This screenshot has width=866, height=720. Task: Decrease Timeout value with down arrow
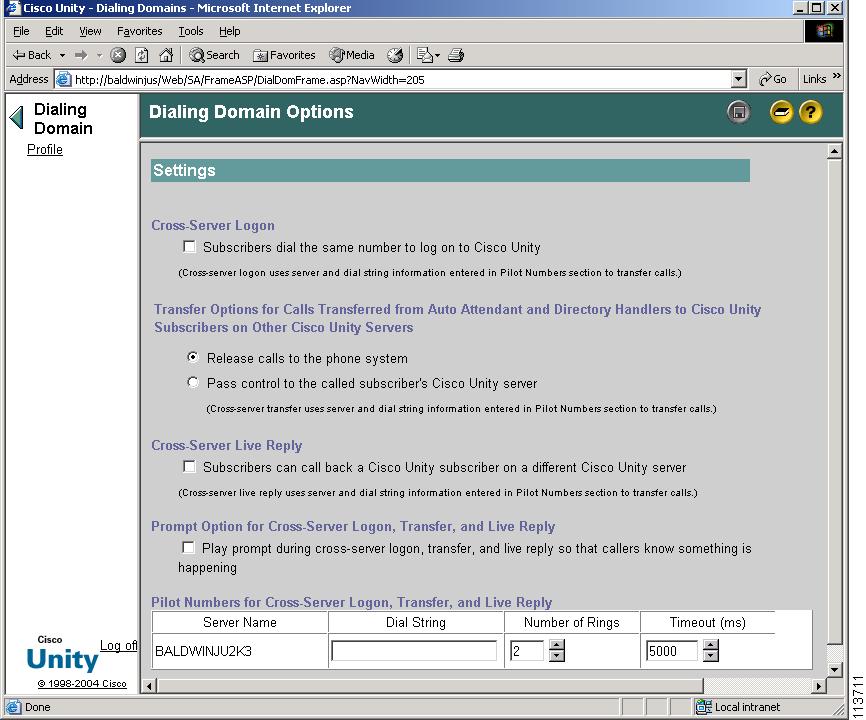[x=711, y=656]
